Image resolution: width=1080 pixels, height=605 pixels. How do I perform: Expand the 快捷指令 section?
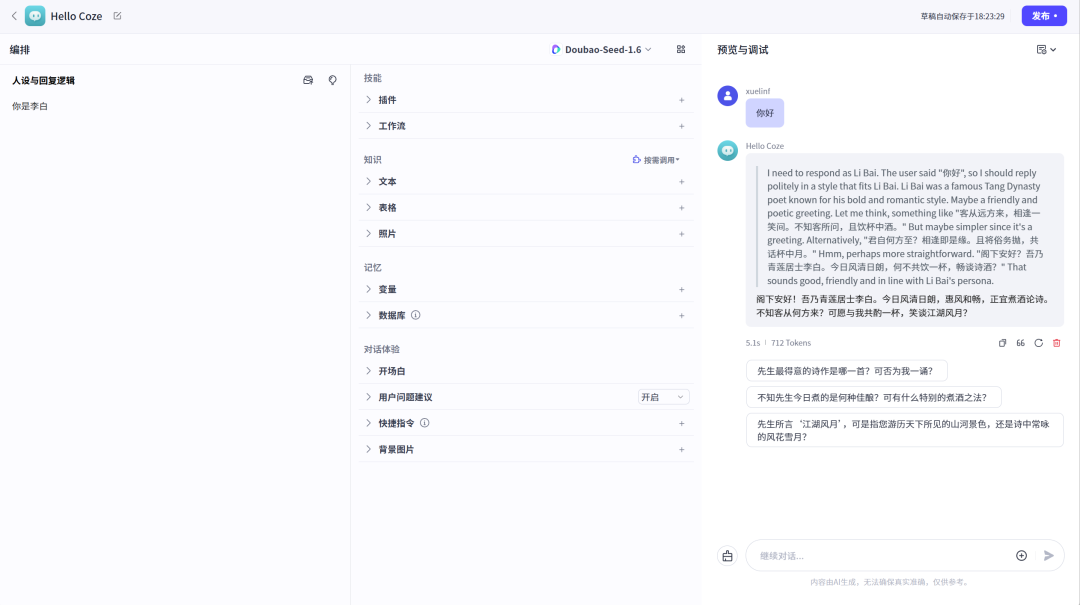coord(368,423)
